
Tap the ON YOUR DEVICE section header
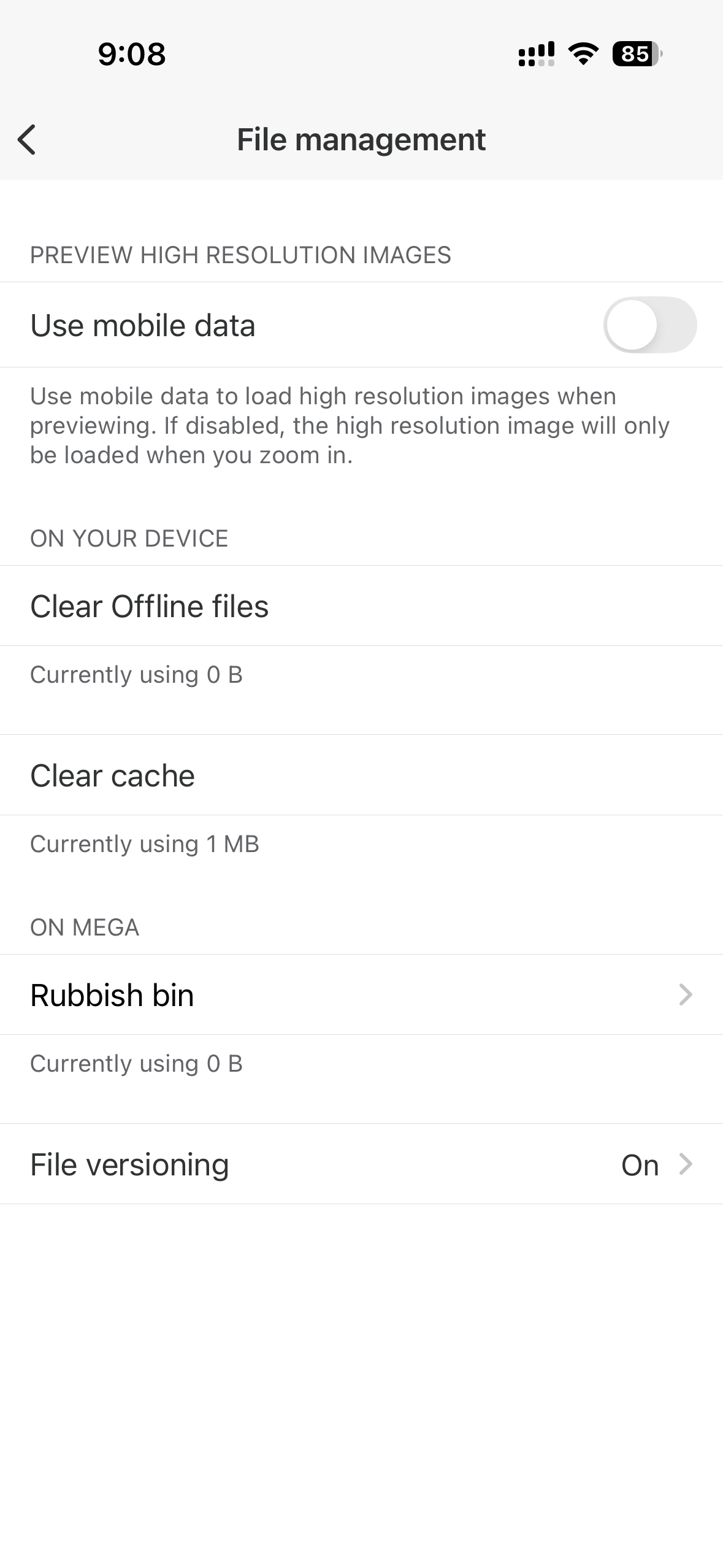coord(129,539)
